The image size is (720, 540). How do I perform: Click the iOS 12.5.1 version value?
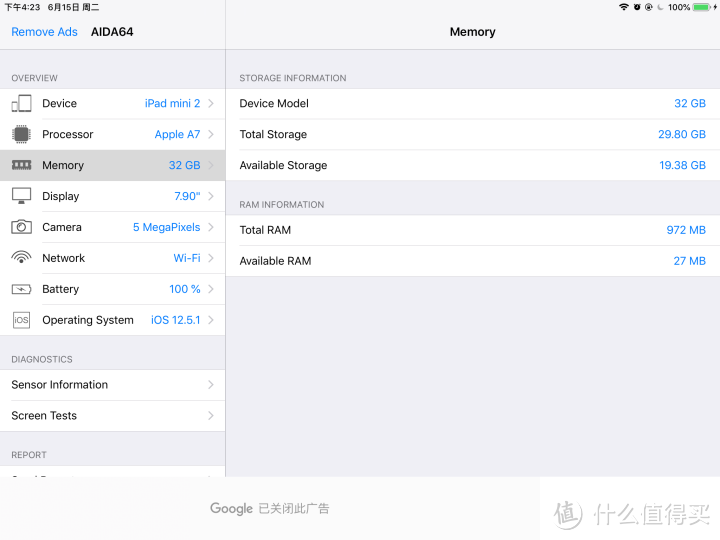[175, 320]
